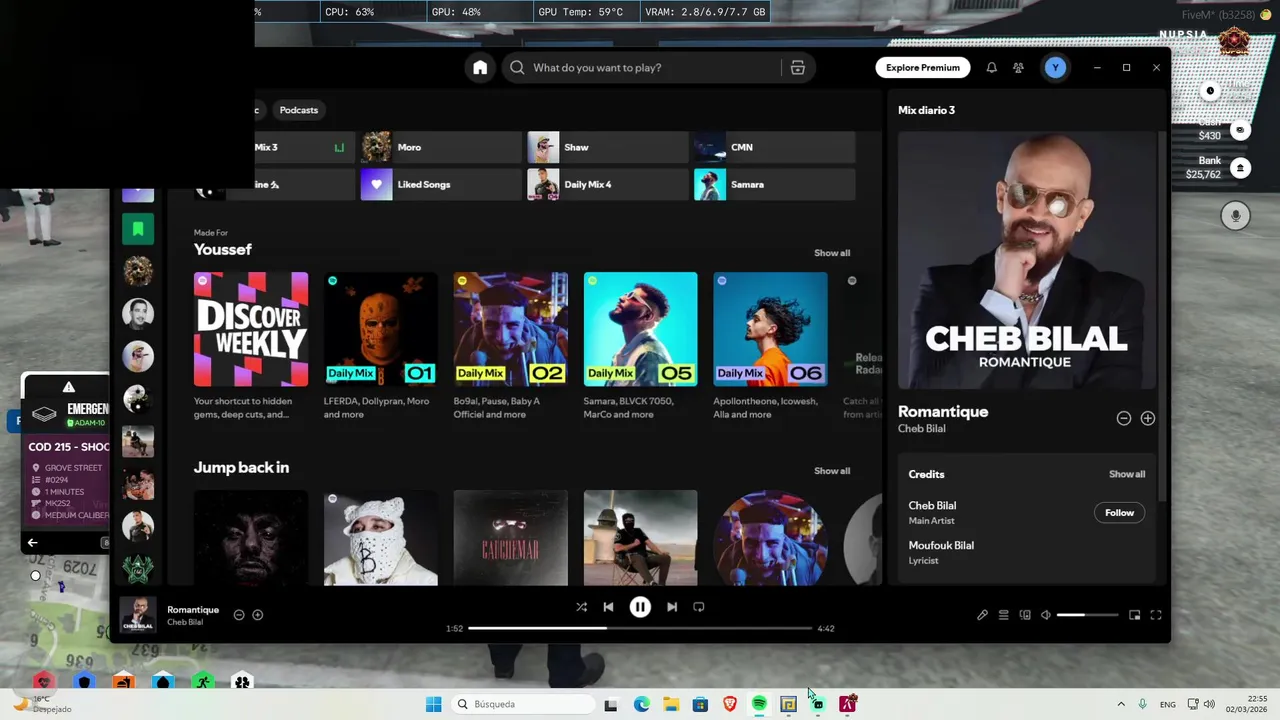Add Romantique to Liked Songs in player bar

coord(257,615)
